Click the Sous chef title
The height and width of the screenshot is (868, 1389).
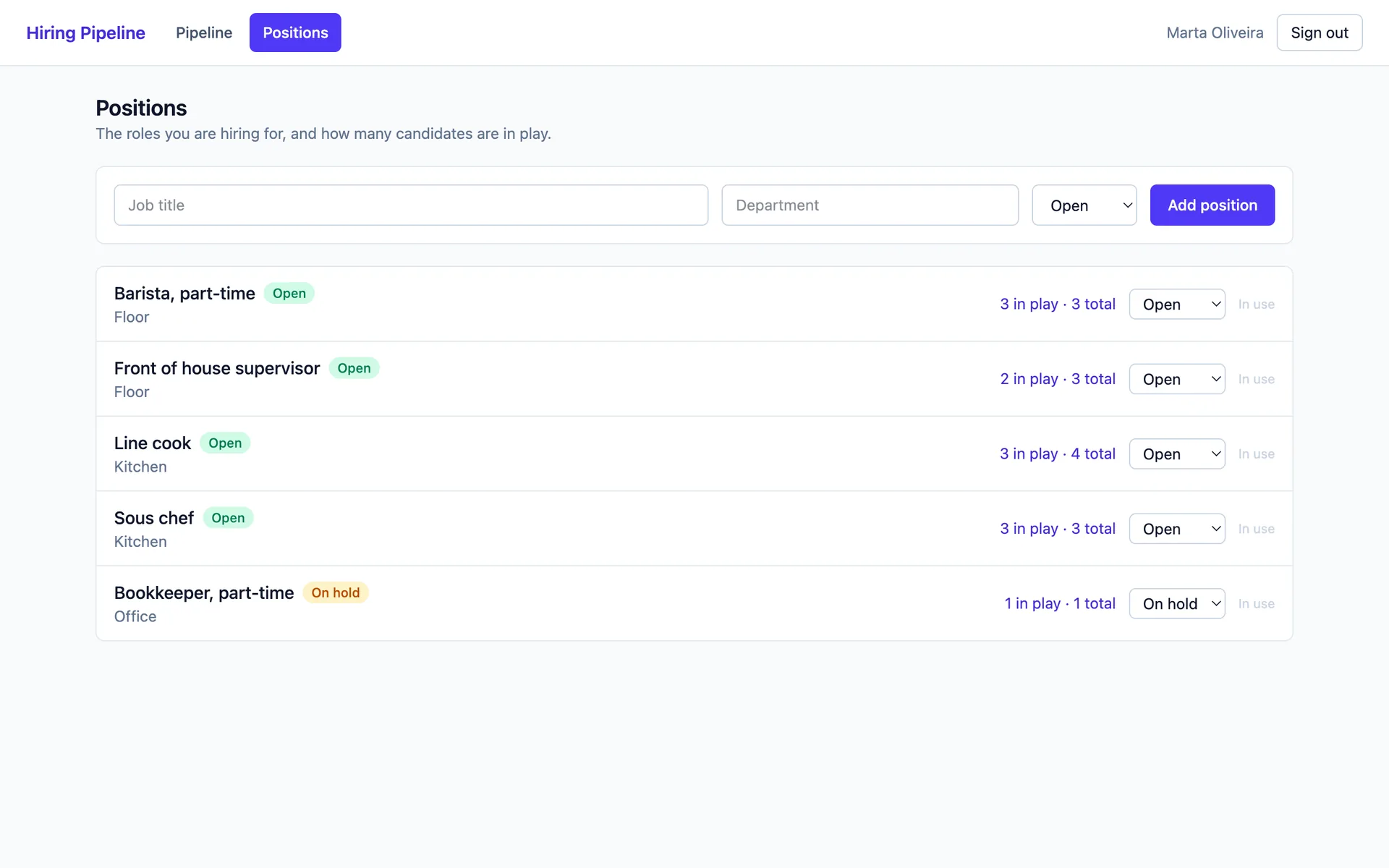154,518
